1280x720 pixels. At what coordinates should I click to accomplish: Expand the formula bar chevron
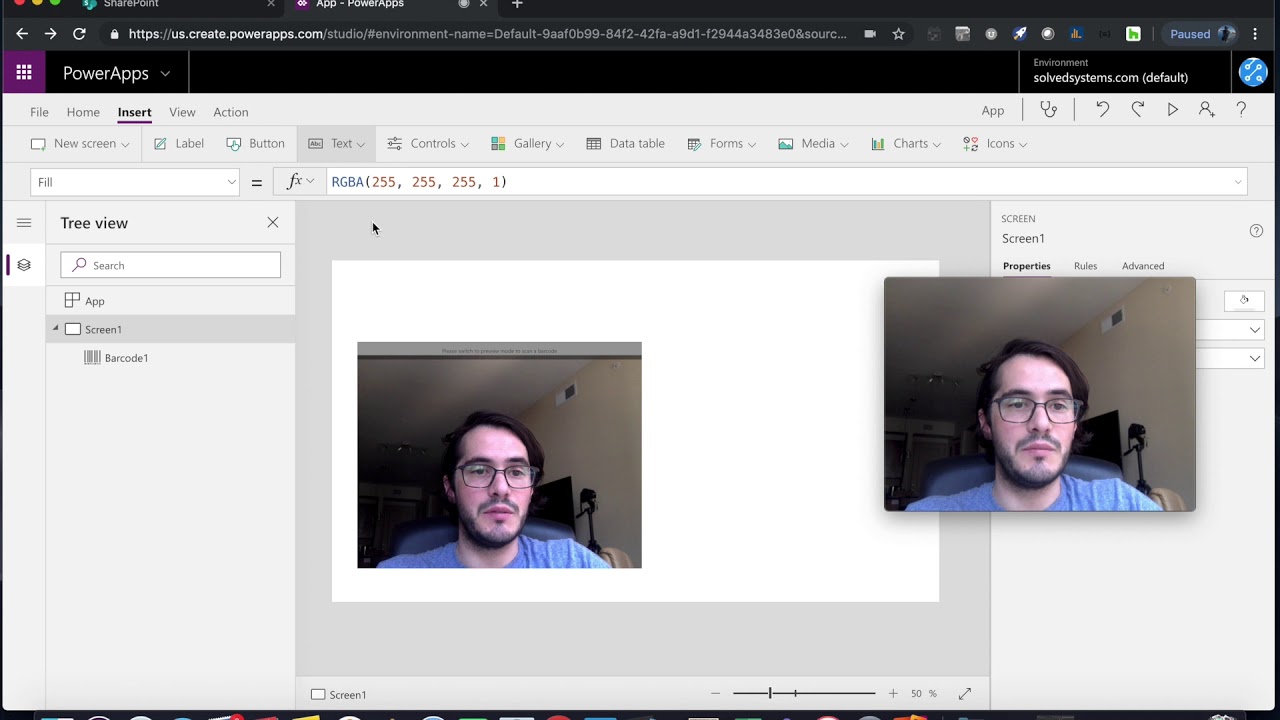1238,182
